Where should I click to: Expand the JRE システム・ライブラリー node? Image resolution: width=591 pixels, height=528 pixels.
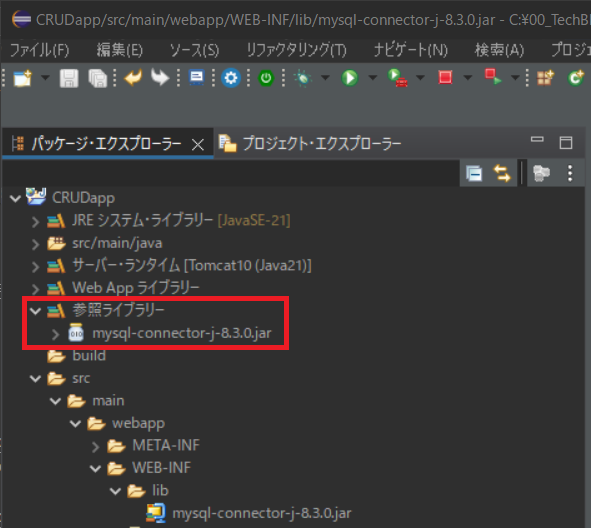coord(35,221)
